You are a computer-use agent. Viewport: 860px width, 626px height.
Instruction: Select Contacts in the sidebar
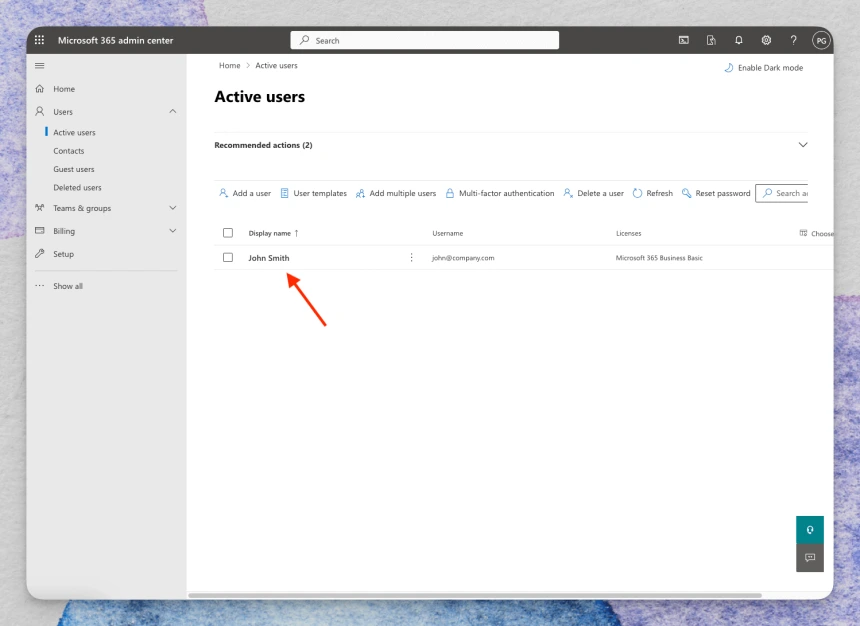point(68,150)
